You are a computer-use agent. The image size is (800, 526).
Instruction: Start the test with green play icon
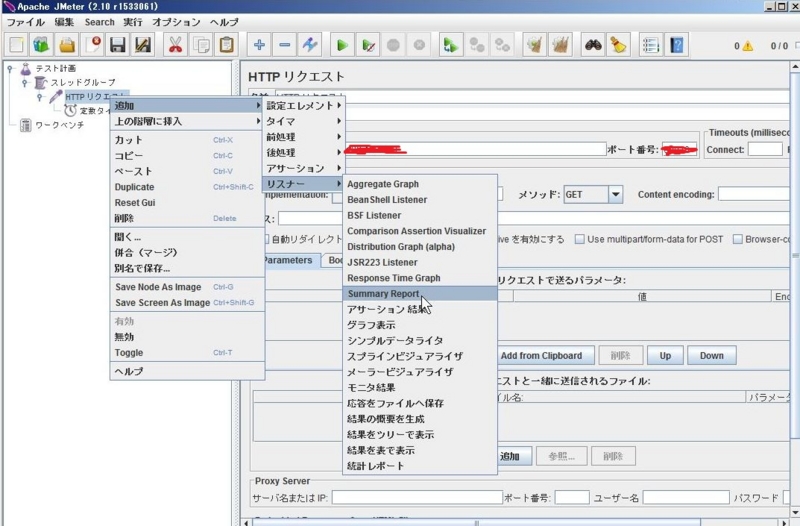(x=342, y=45)
